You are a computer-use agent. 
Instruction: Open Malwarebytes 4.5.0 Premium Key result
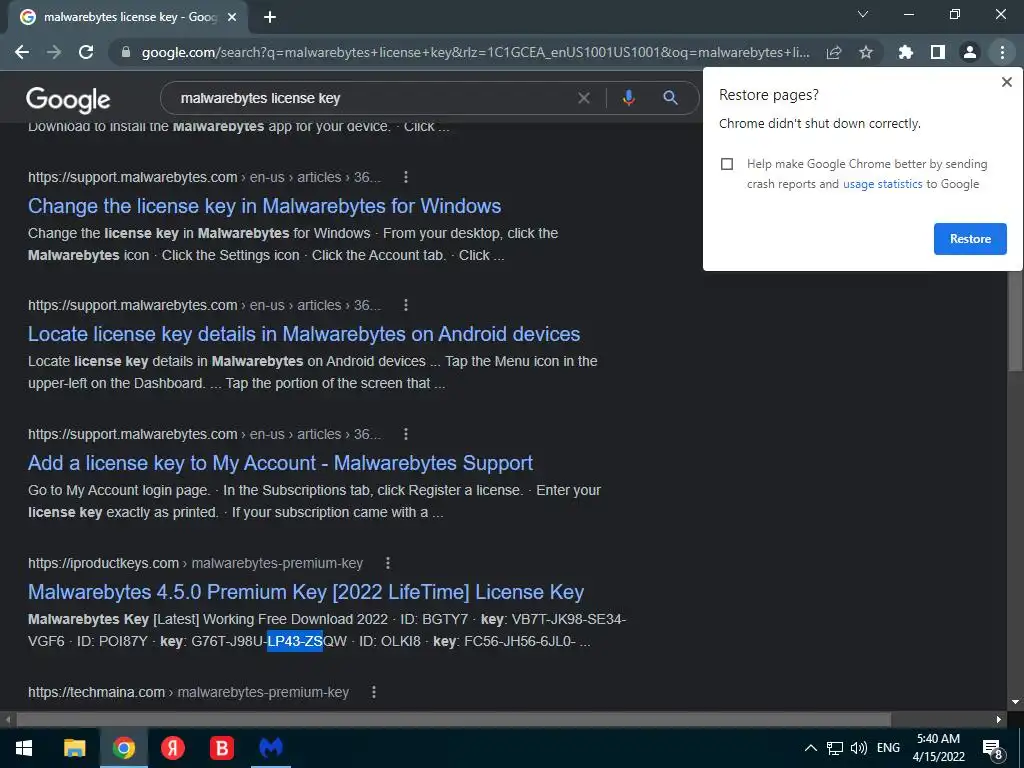coord(306,592)
